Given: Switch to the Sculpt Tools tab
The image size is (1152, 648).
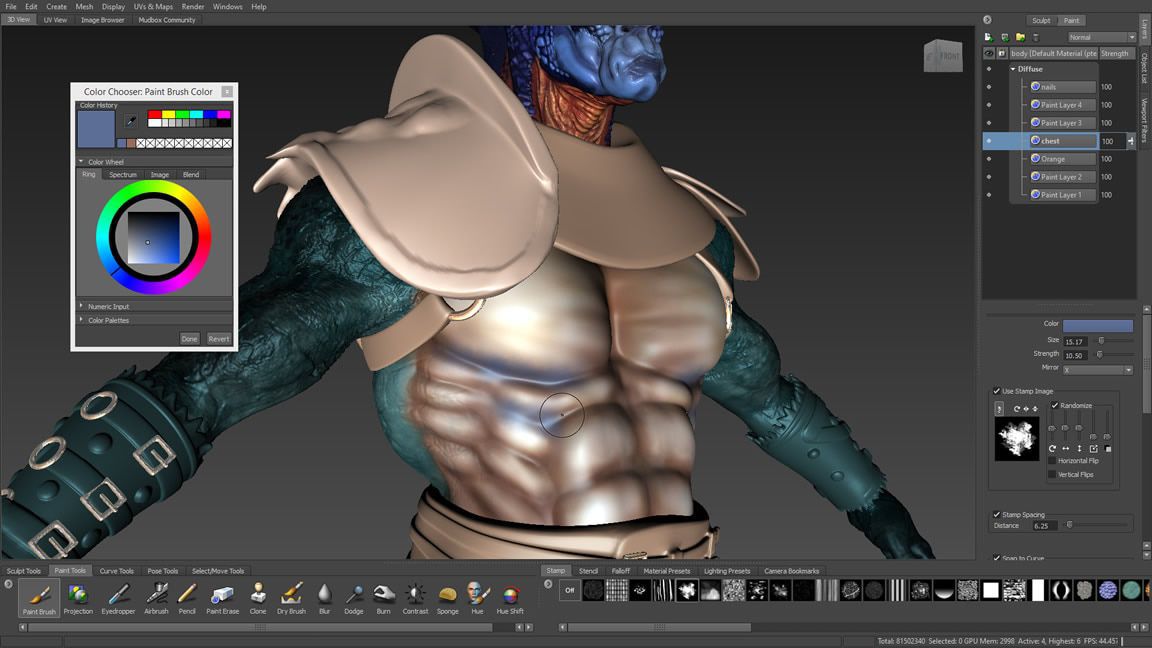Looking at the screenshot, I should point(22,570).
